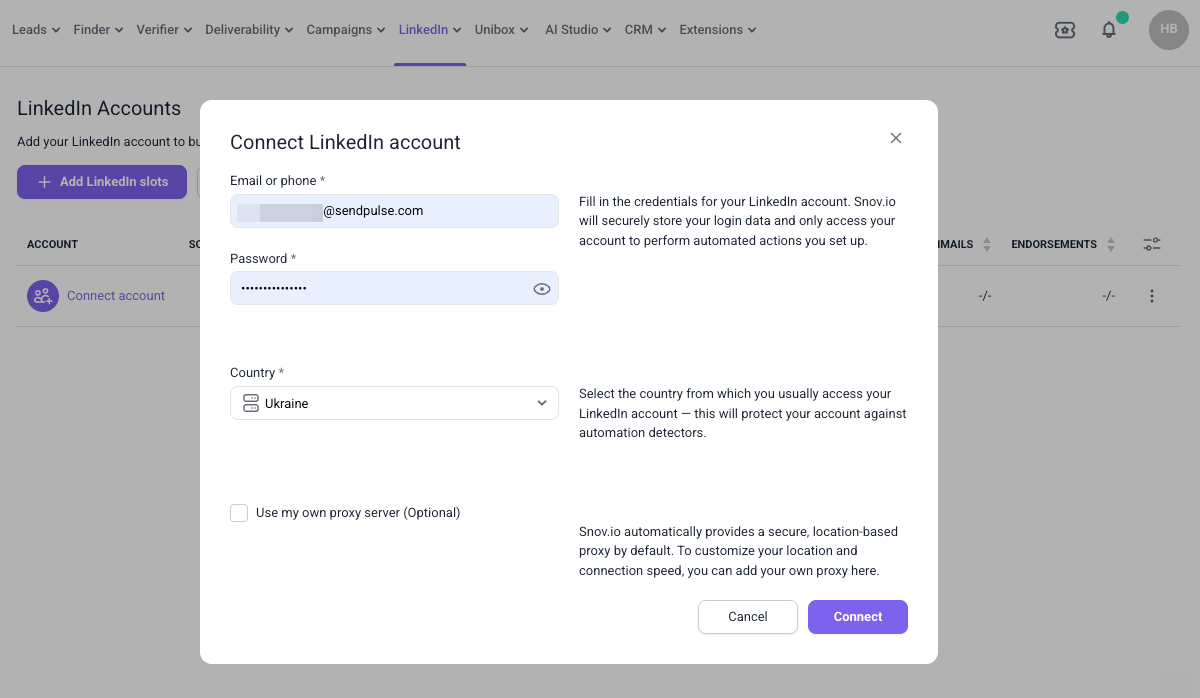Click the promo ticket icon in header
Screen dimensions: 1200x698
point(1065,30)
